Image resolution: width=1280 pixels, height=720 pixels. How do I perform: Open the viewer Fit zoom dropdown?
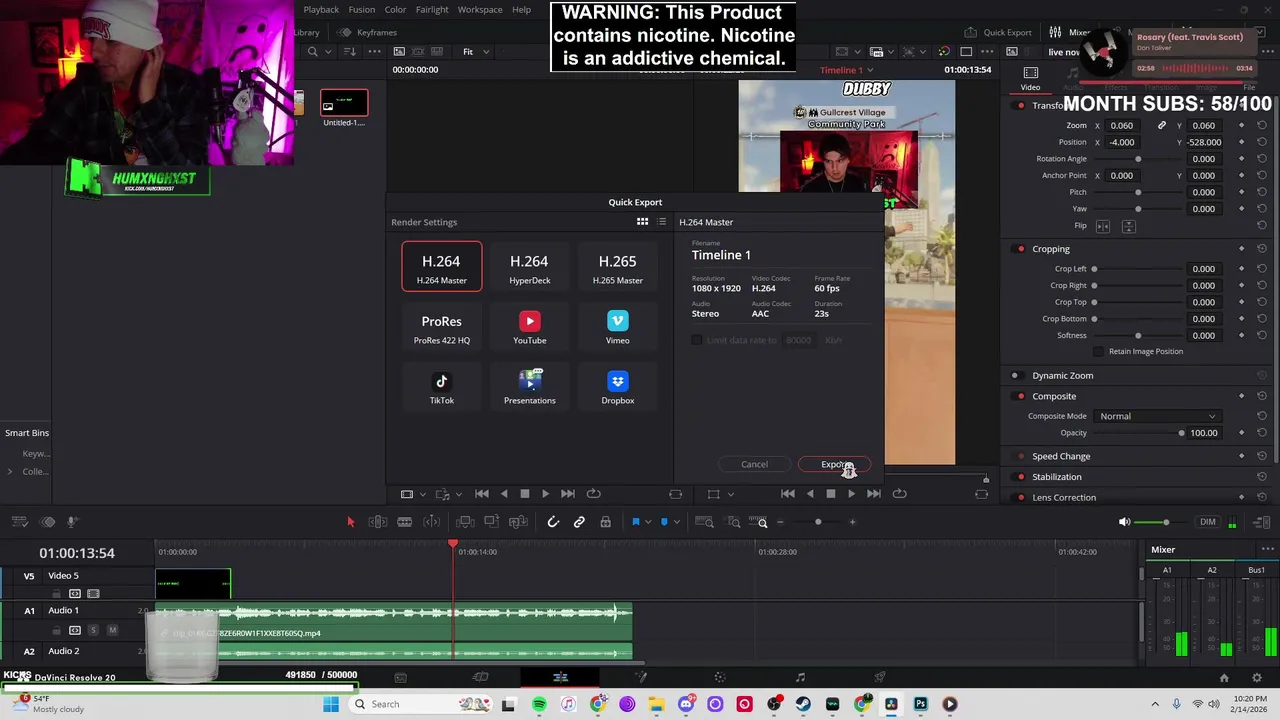475,52
